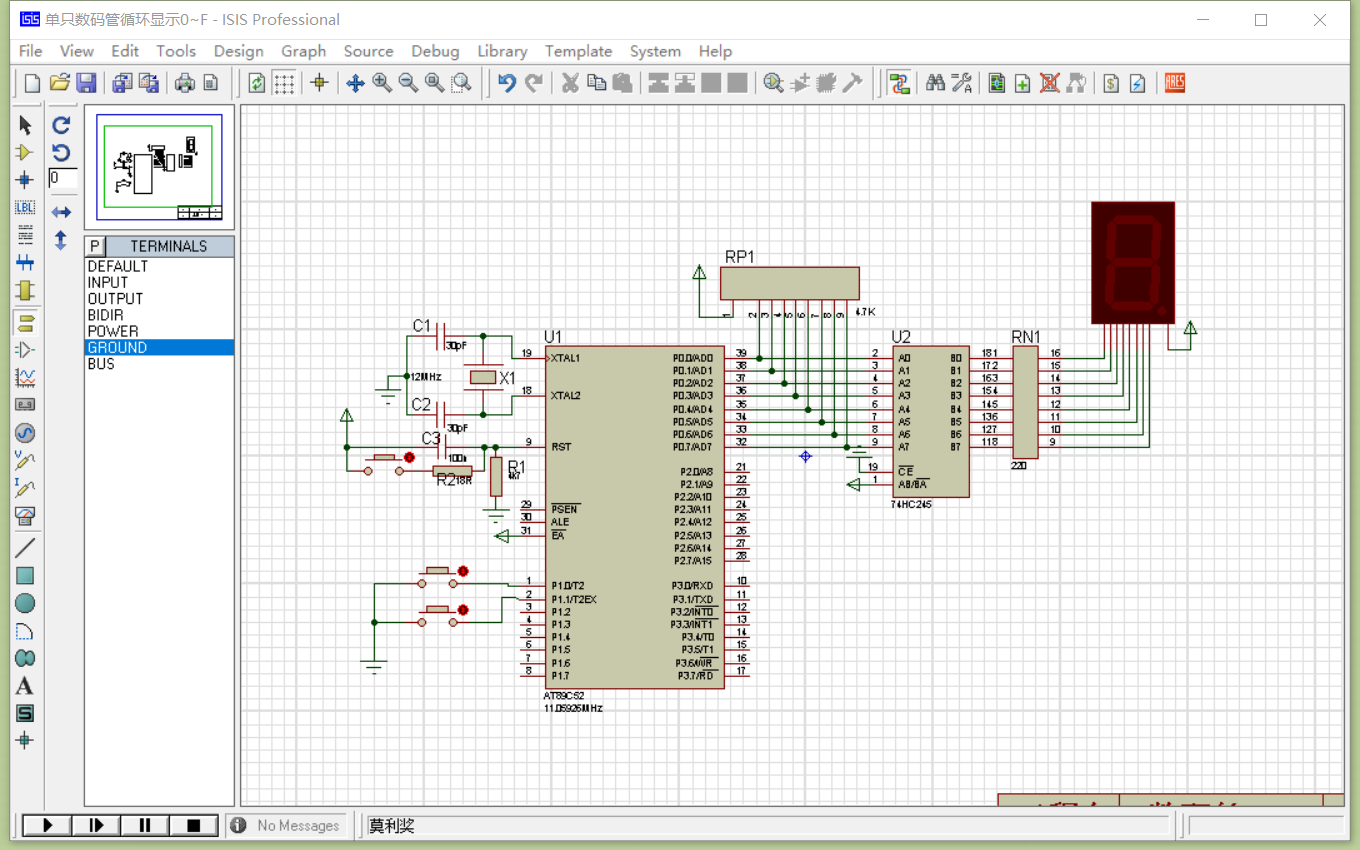Viewport: 1360px width, 850px height.
Task: Select the Wire Label mode tool
Action: point(25,208)
